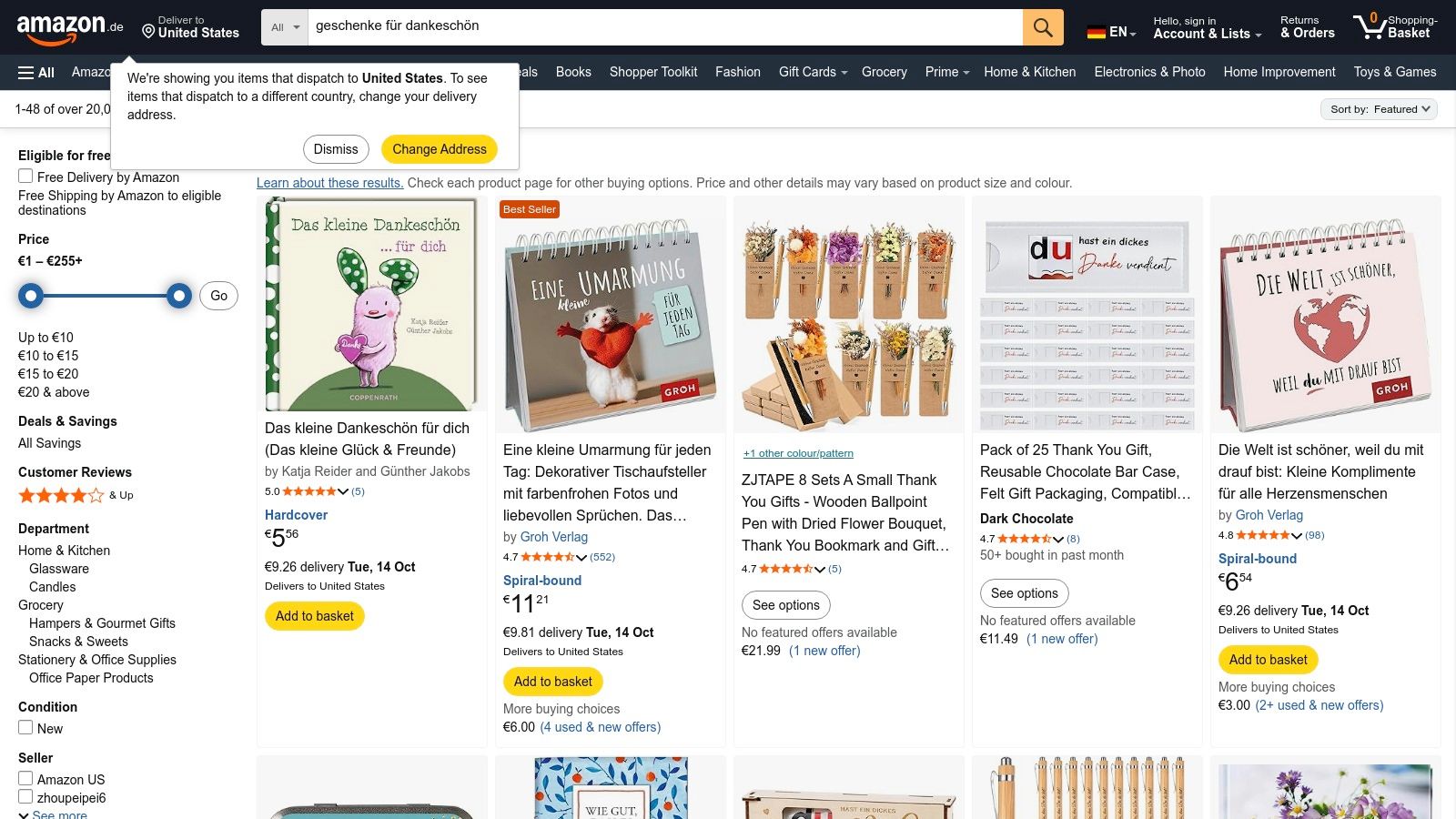
Task: Open the shopping basket cart icon
Action: [x=1370, y=26]
